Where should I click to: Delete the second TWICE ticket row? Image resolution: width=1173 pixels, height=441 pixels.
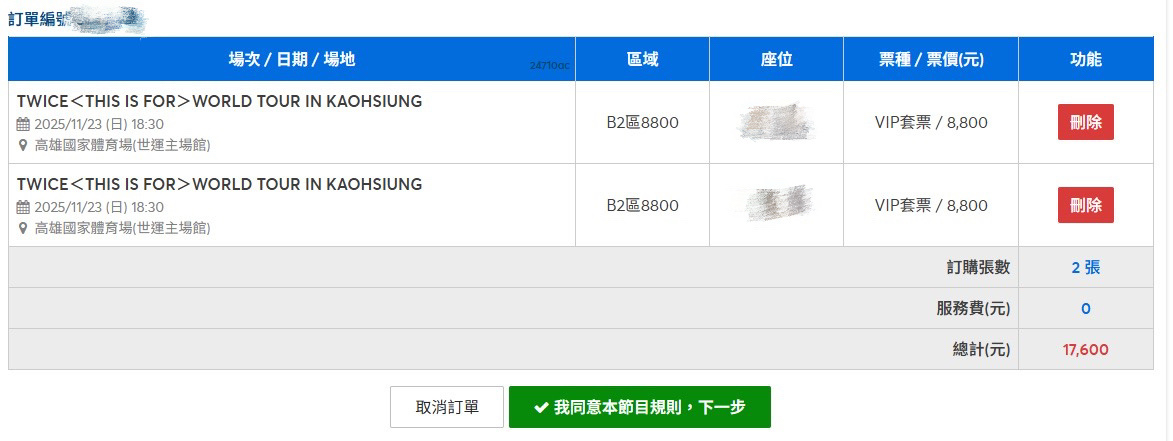pos(1085,205)
